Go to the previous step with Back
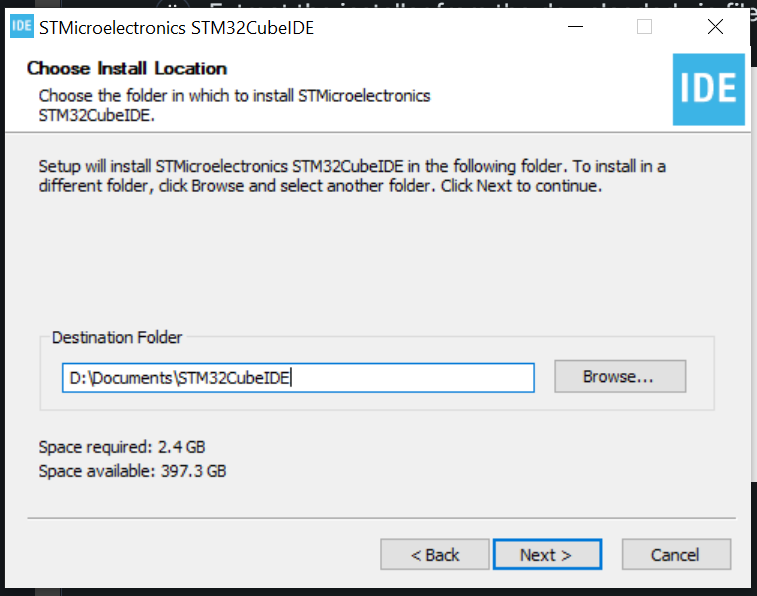Screen dimensions: 757x596 pyautogui.click(x=435, y=554)
